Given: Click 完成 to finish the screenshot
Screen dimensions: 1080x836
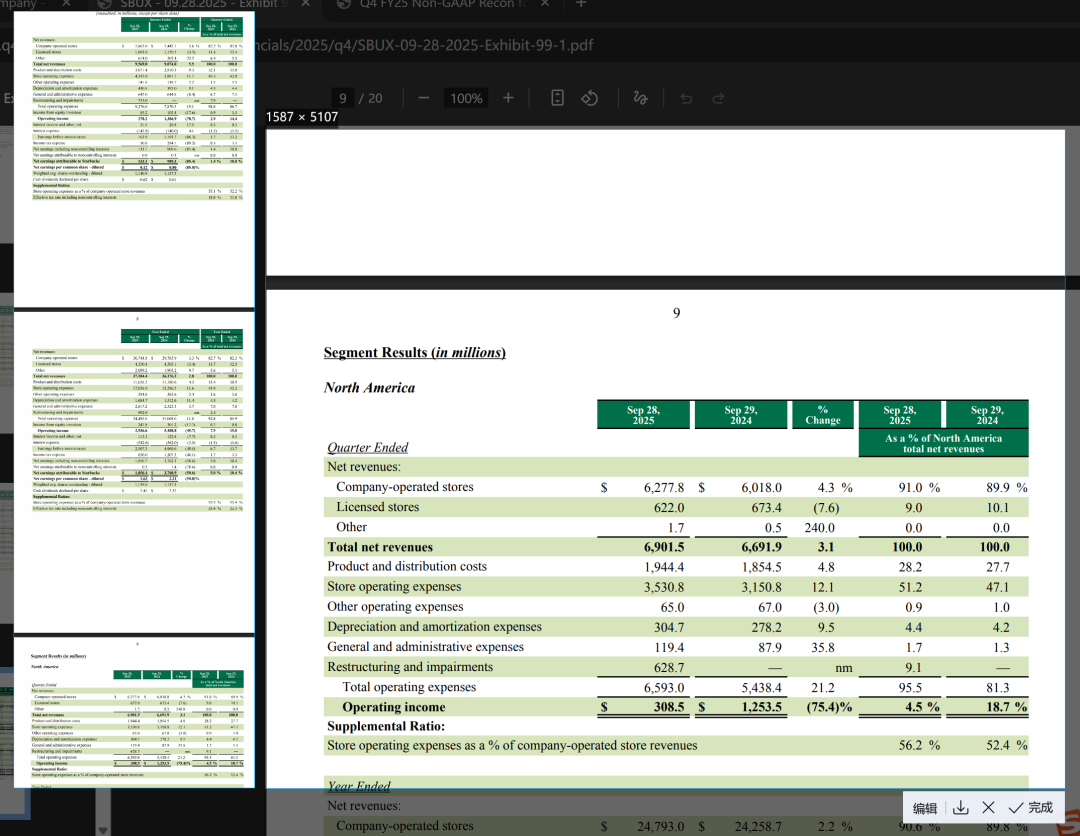Looking at the screenshot, I should [x=1031, y=807].
